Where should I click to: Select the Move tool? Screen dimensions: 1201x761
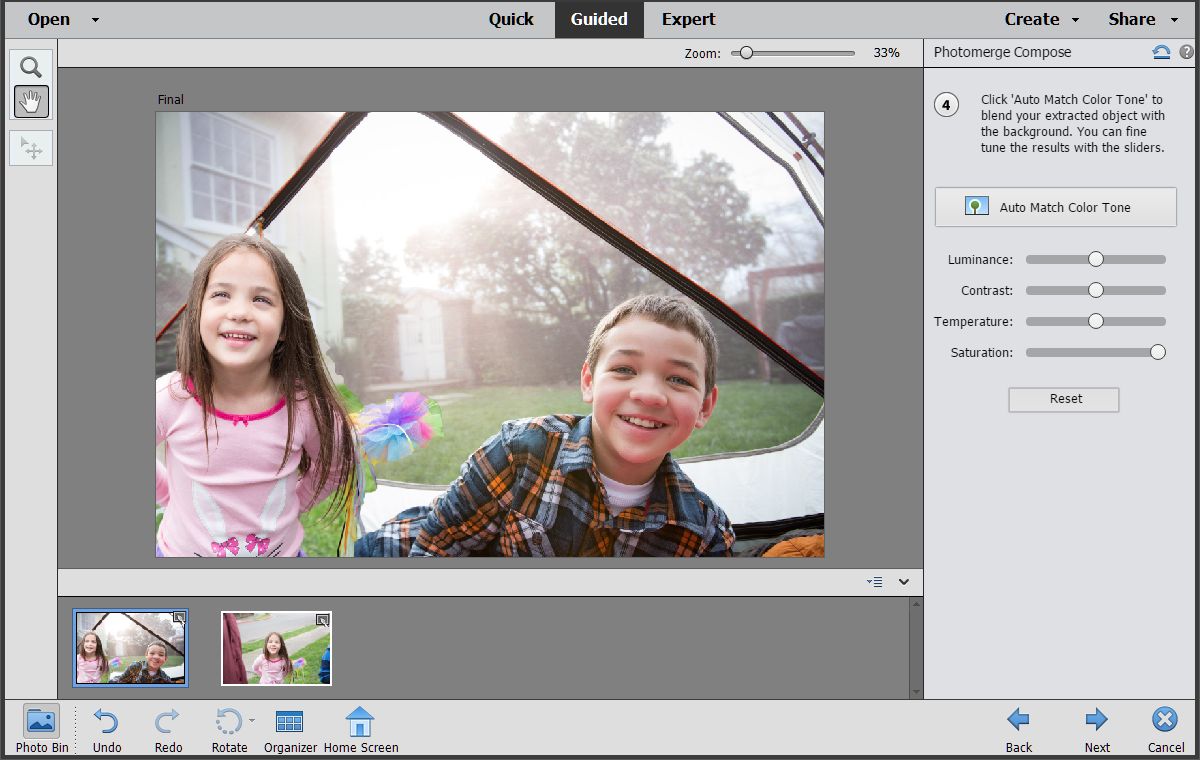31,149
